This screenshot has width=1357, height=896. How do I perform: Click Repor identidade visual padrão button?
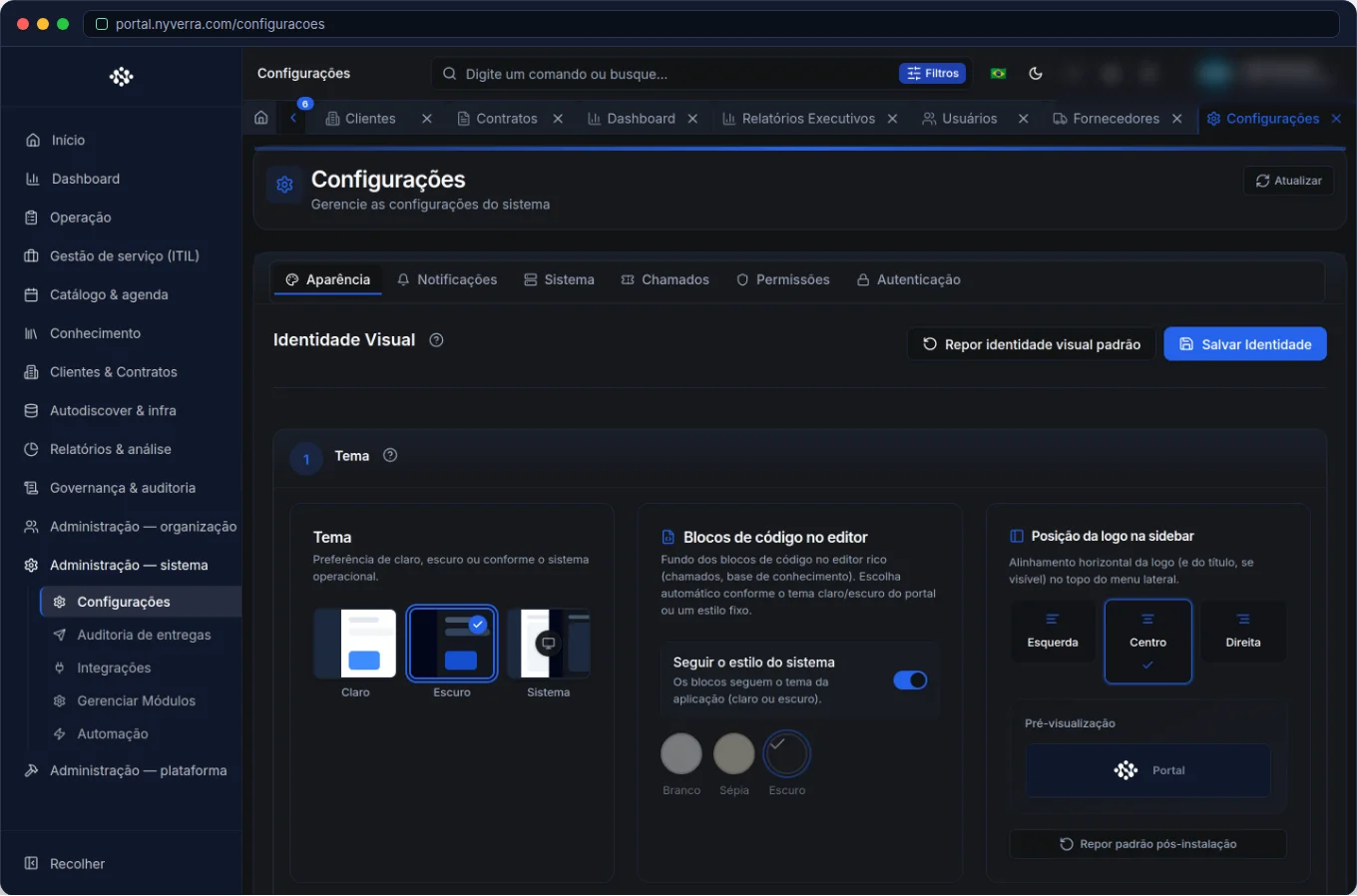pyautogui.click(x=1032, y=344)
